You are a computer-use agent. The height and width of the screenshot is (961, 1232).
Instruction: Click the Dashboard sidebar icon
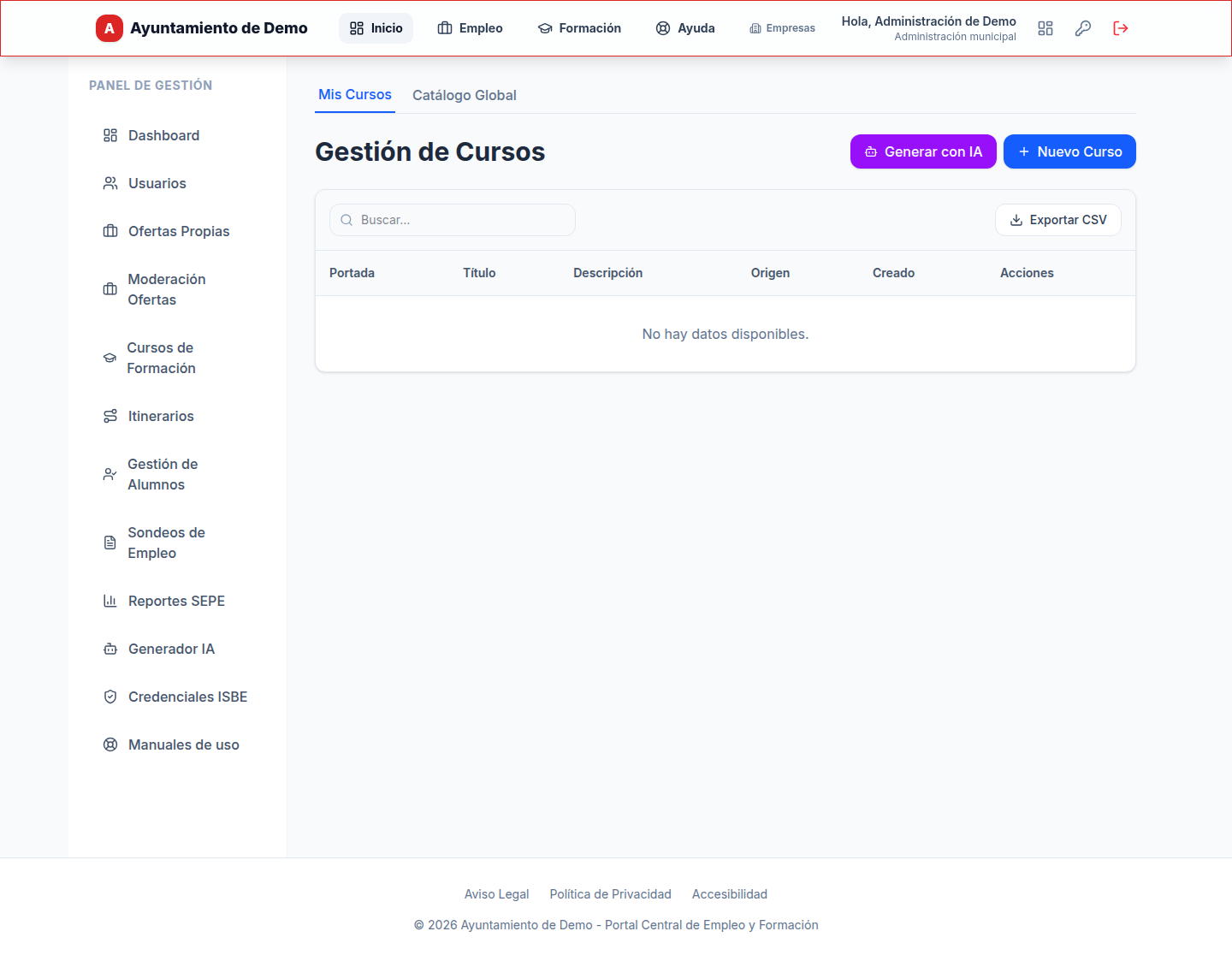pyautogui.click(x=110, y=135)
